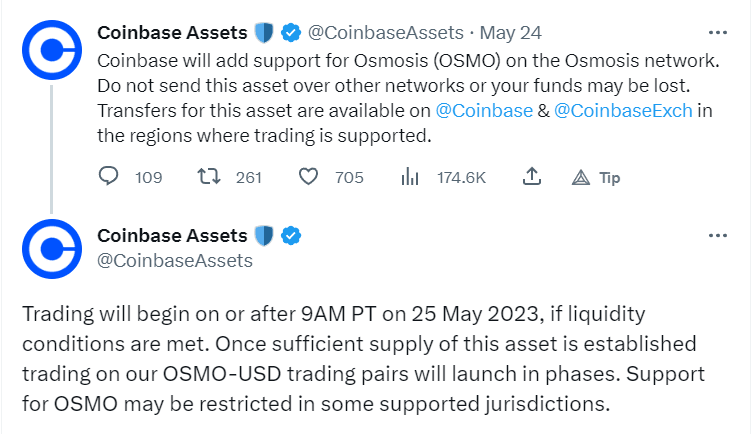
Task: Open more options menu of first tweet
Action: click(x=717, y=33)
